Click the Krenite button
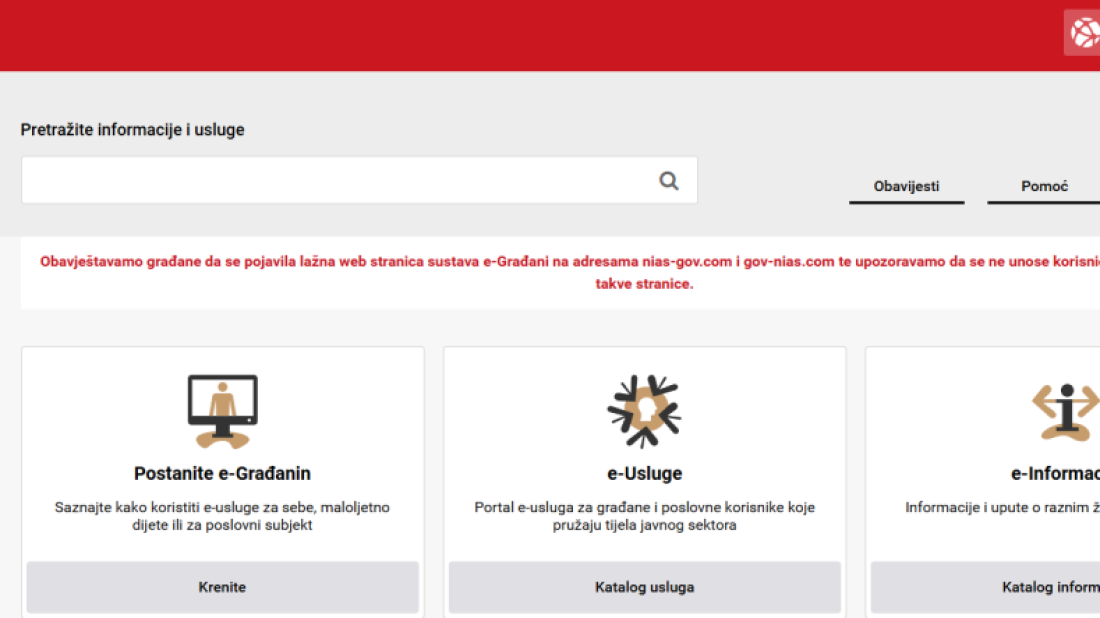The width and height of the screenshot is (1100, 618). pos(222,587)
